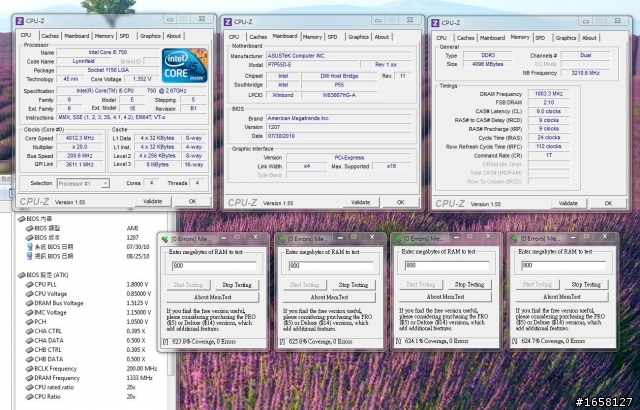Click BIOS Date value 07/30/2010
The image size is (640, 410).
tap(338, 136)
